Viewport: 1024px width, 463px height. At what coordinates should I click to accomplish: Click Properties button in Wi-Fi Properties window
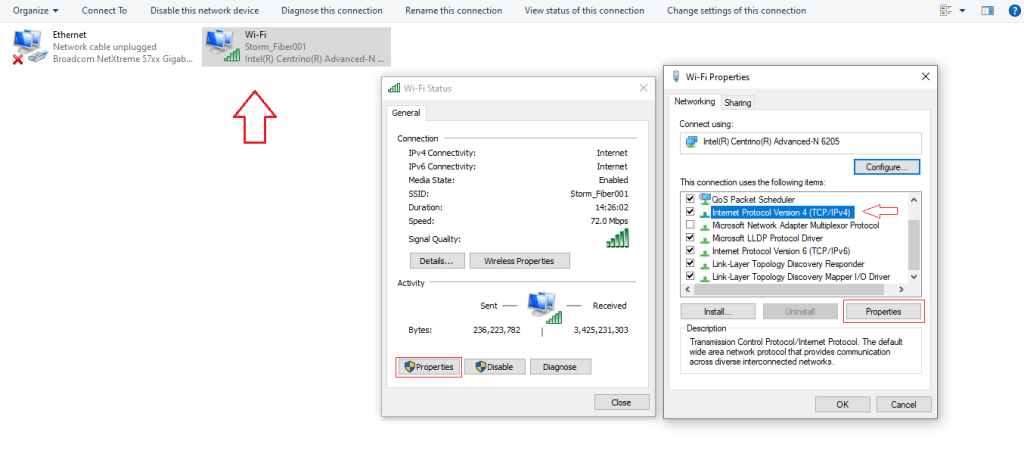click(x=884, y=311)
